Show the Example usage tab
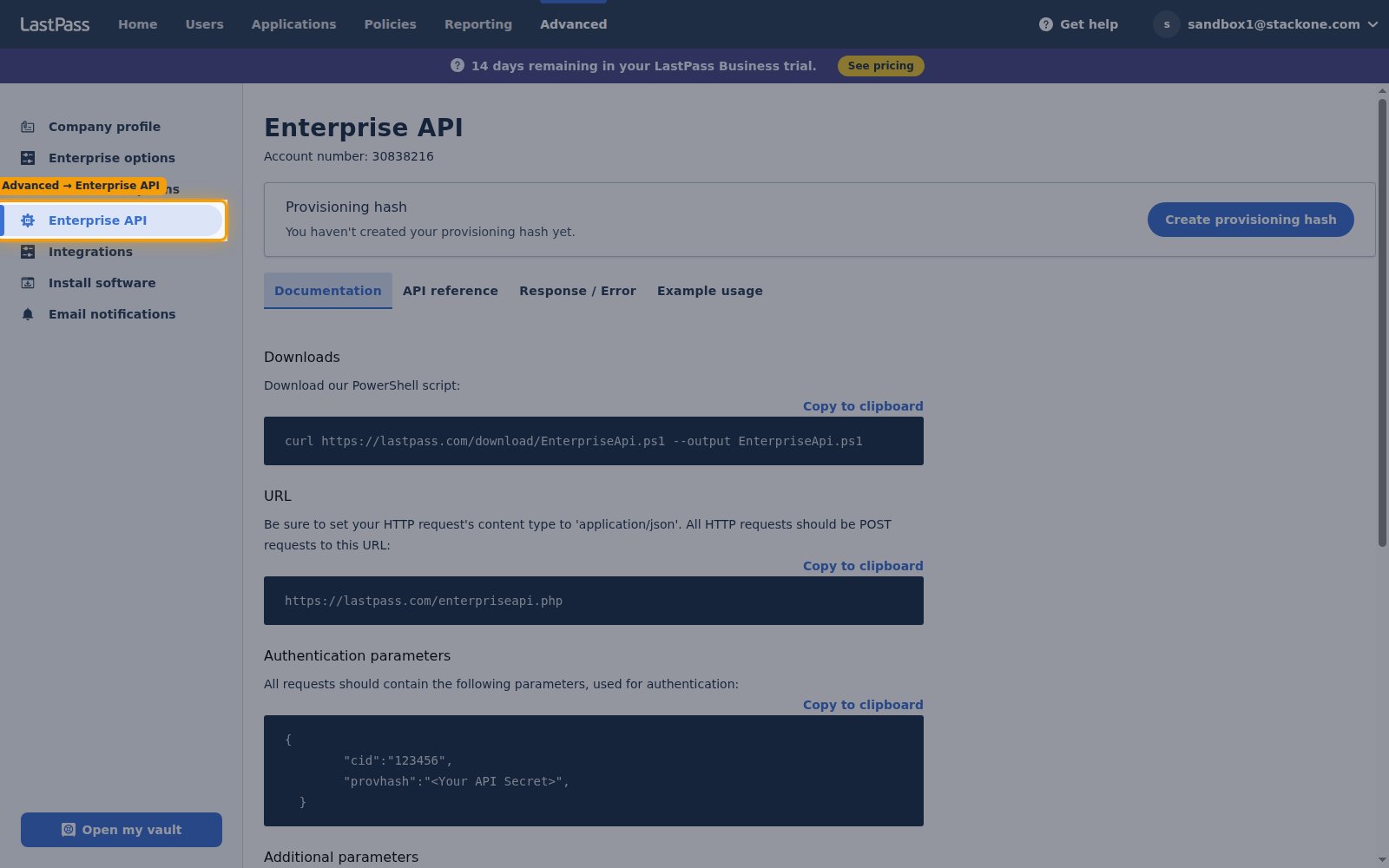 pos(710,291)
